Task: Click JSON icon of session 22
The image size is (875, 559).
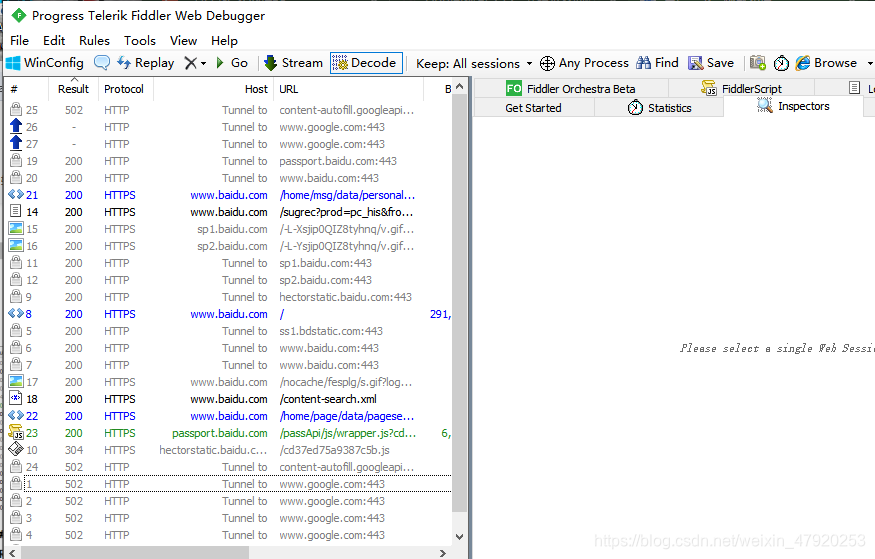Action: pos(16,416)
